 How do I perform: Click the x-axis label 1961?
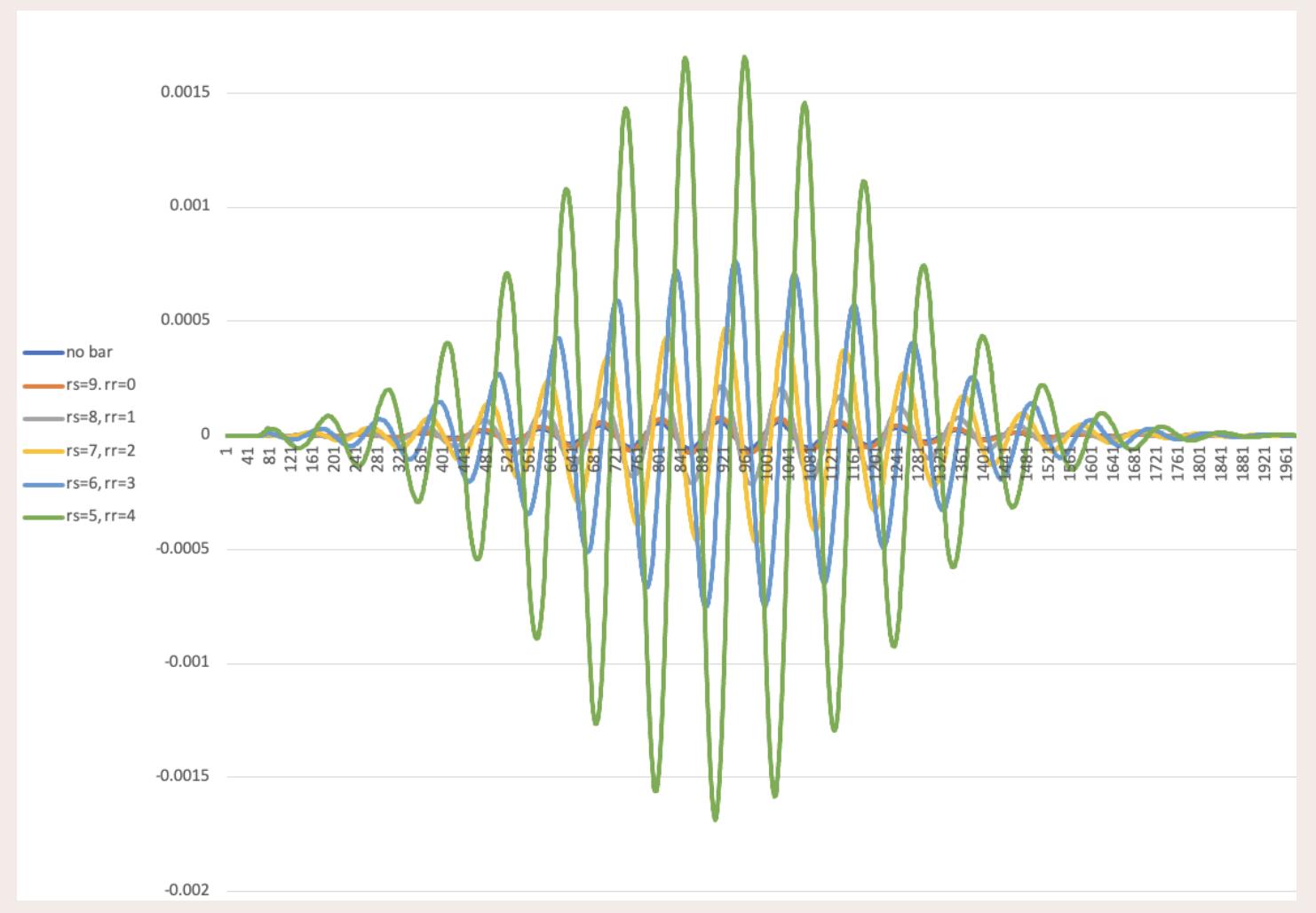pyautogui.click(x=1286, y=462)
